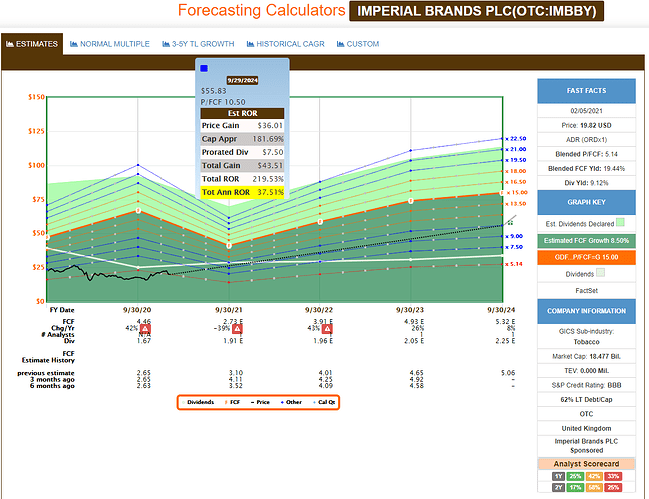Viewport: 649px width, 499px height.
Task: Click the 1Y scorecard badge
Action: (558, 476)
